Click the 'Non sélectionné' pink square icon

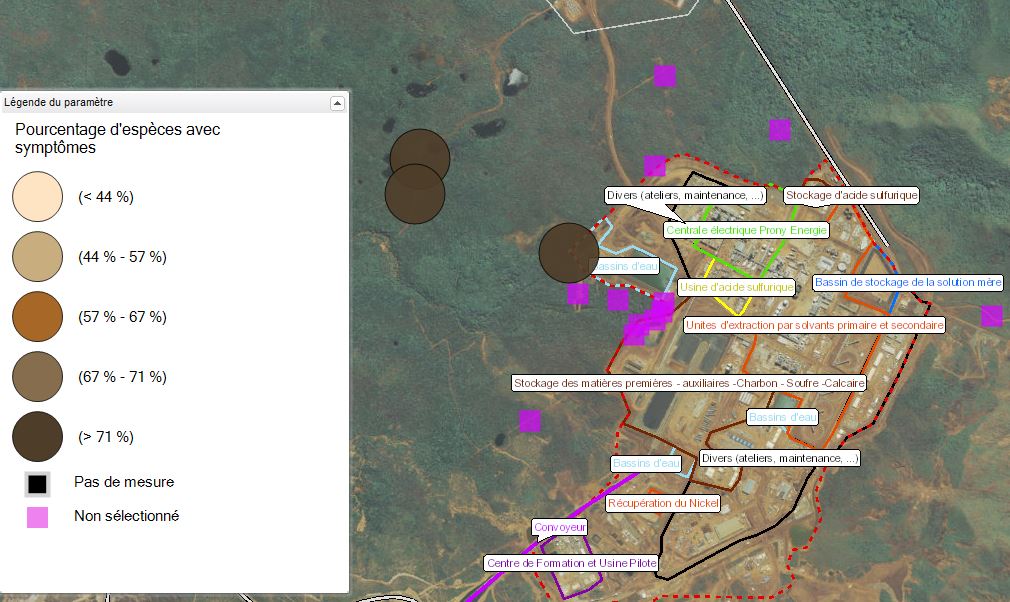pyautogui.click(x=37, y=517)
